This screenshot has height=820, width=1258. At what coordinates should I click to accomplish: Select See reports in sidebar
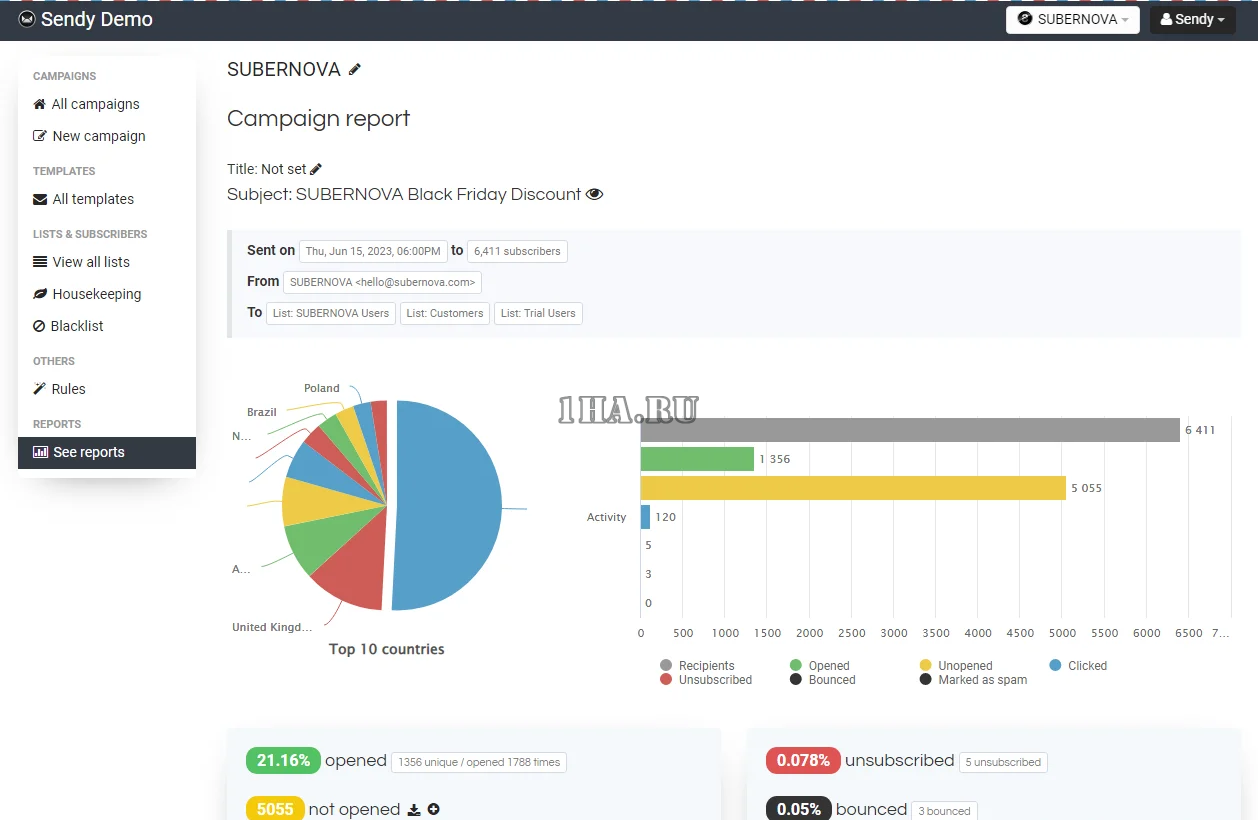point(88,452)
